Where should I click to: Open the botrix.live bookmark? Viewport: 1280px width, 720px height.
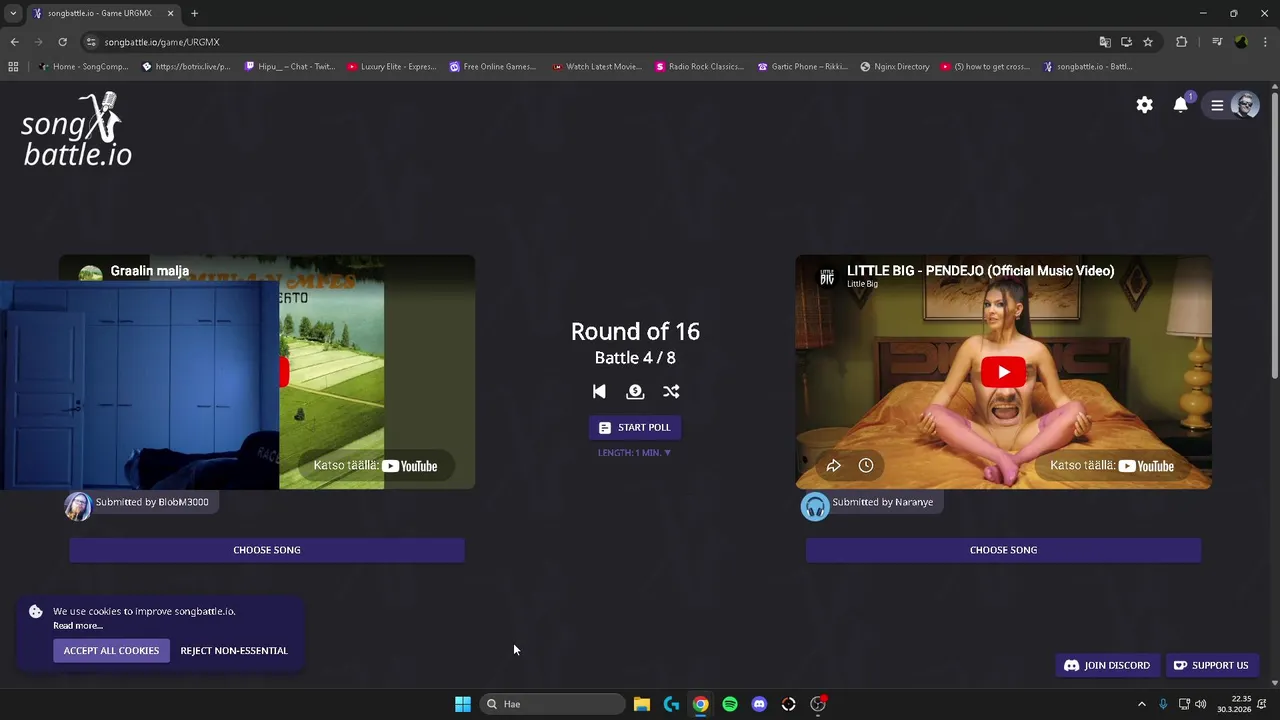pos(187,67)
